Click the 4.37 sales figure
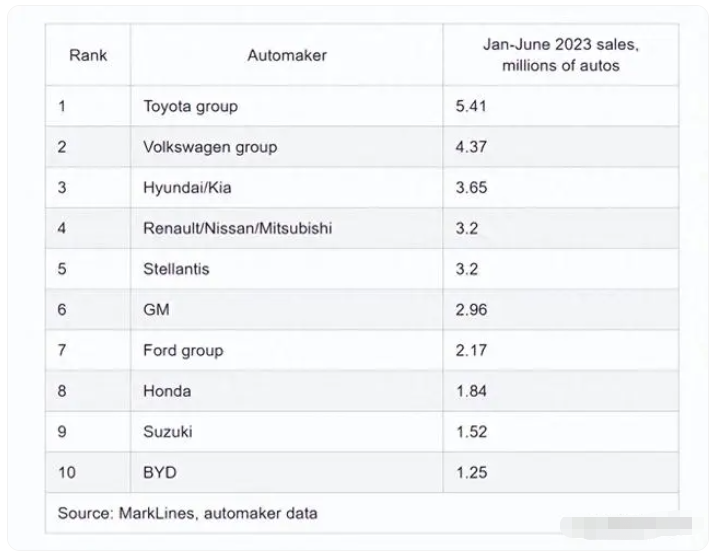715x558 pixels. coord(471,147)
